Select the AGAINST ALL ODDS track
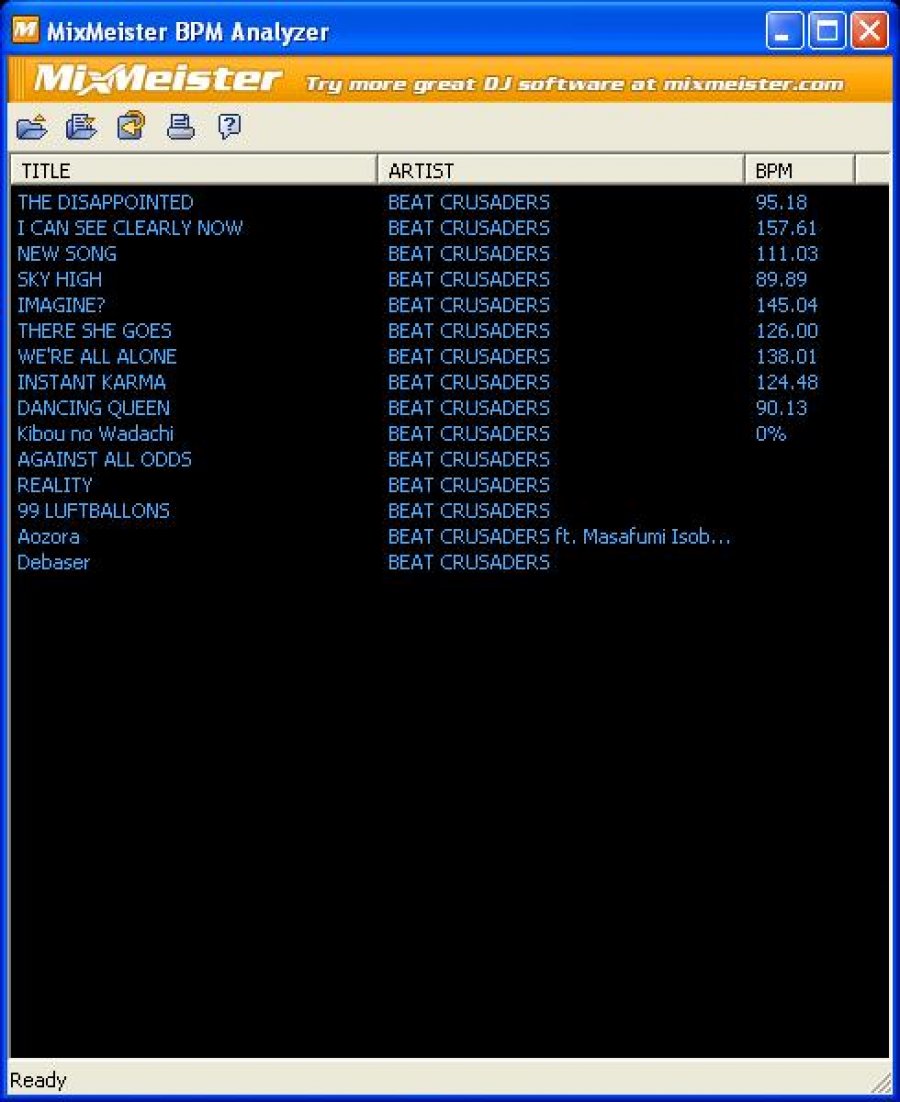This screenshot has width=900, height=1102. click(x=104, y=460)
